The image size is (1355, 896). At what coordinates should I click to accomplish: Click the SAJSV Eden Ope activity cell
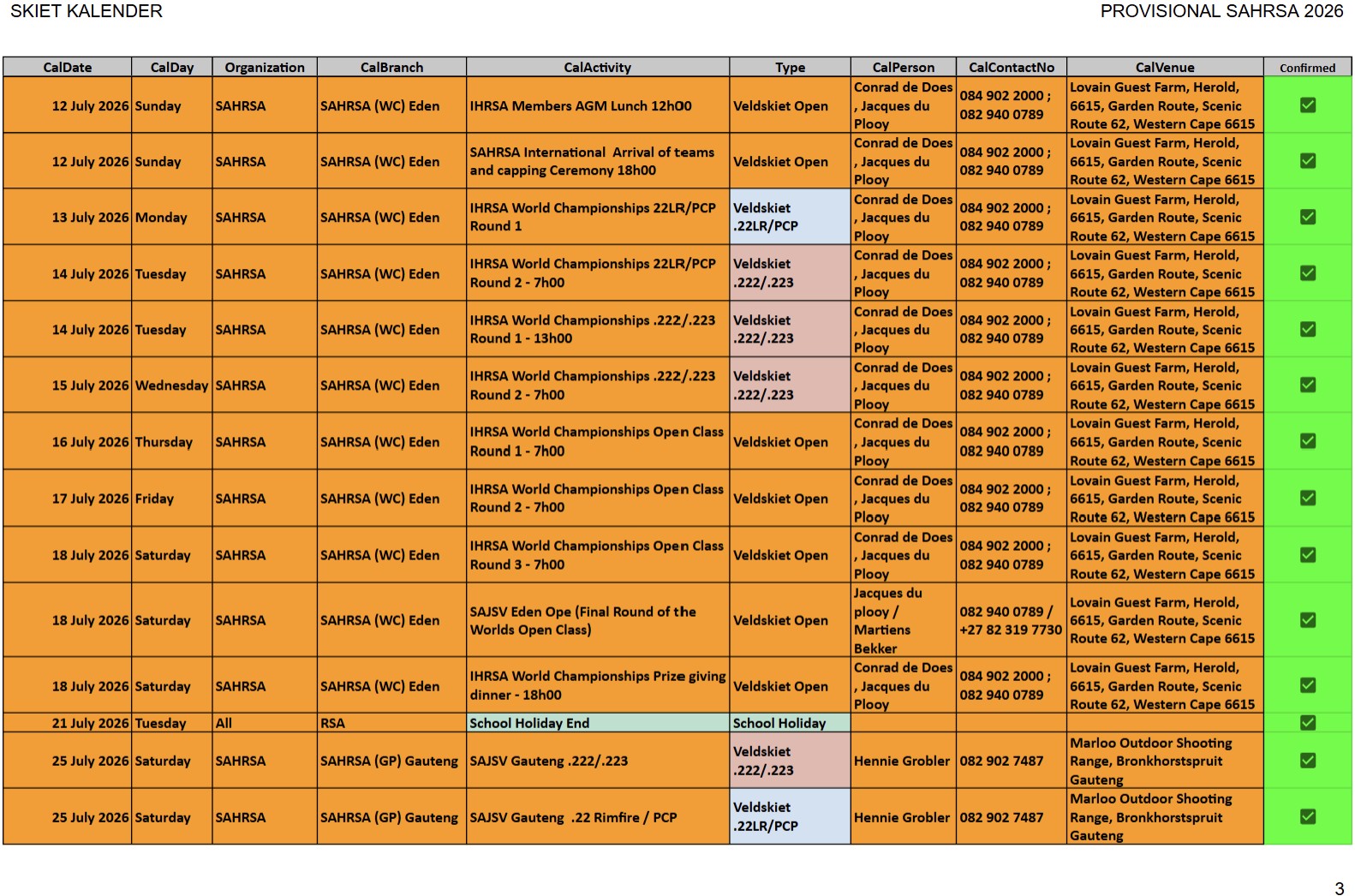click(x=597, y=620)
